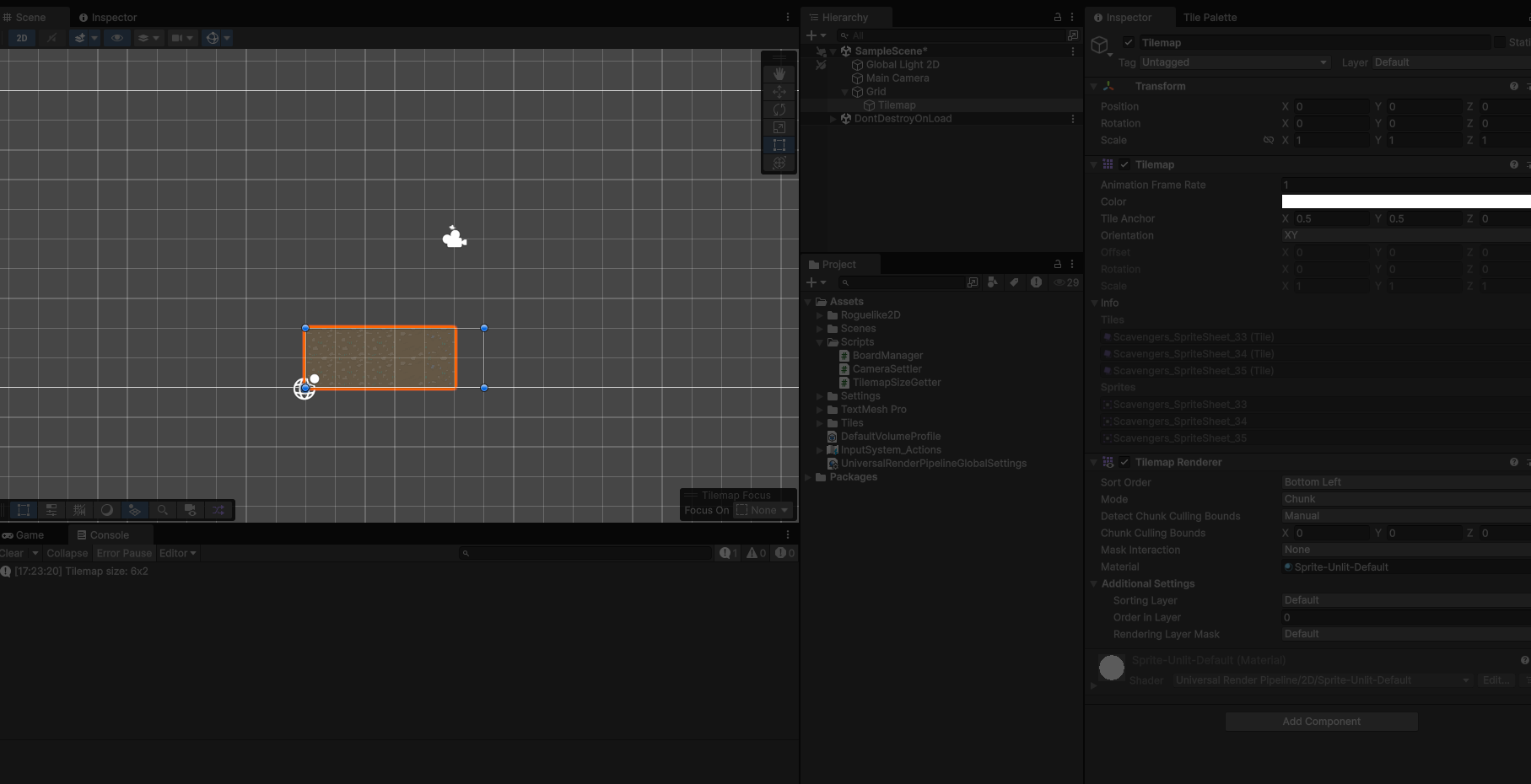This screenshot has height=784, width=1531.
Task: Toggle scene audio with the muted speaker icon
Action: click(x=51, y=38)
